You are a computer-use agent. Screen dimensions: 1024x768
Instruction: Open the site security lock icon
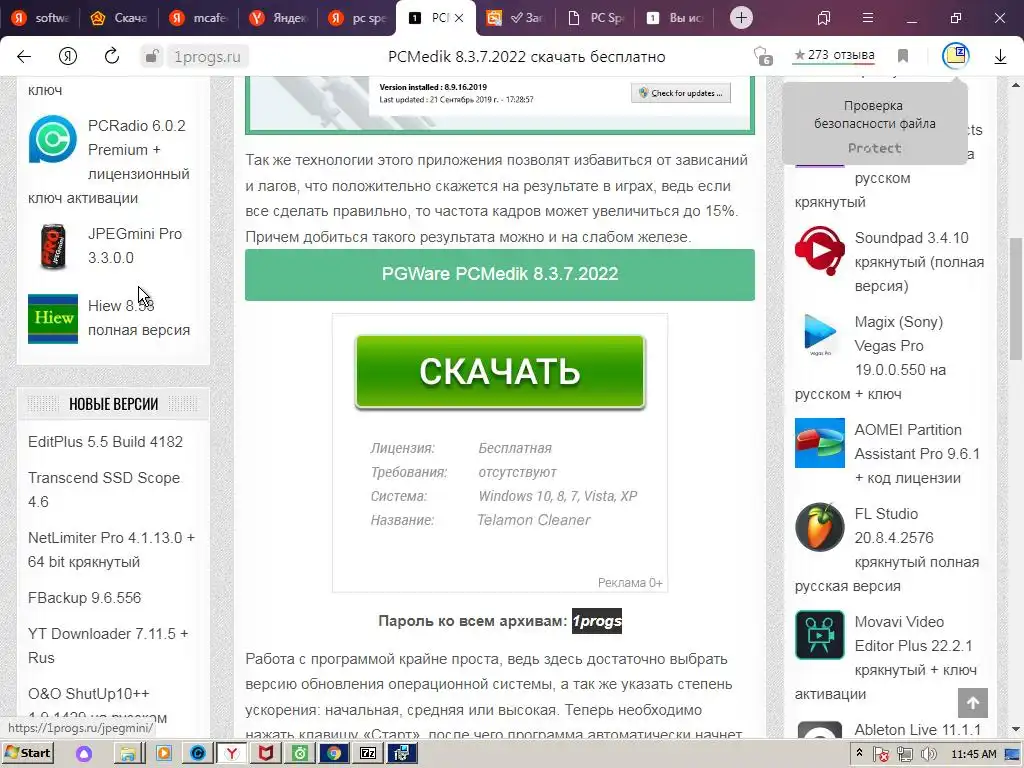click(152, 56)
